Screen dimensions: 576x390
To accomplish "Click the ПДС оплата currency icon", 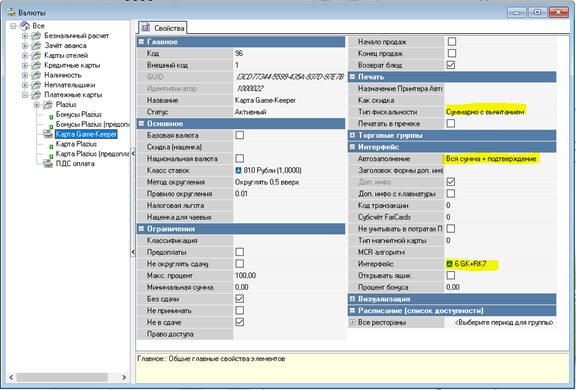I will tap(48, 163).
